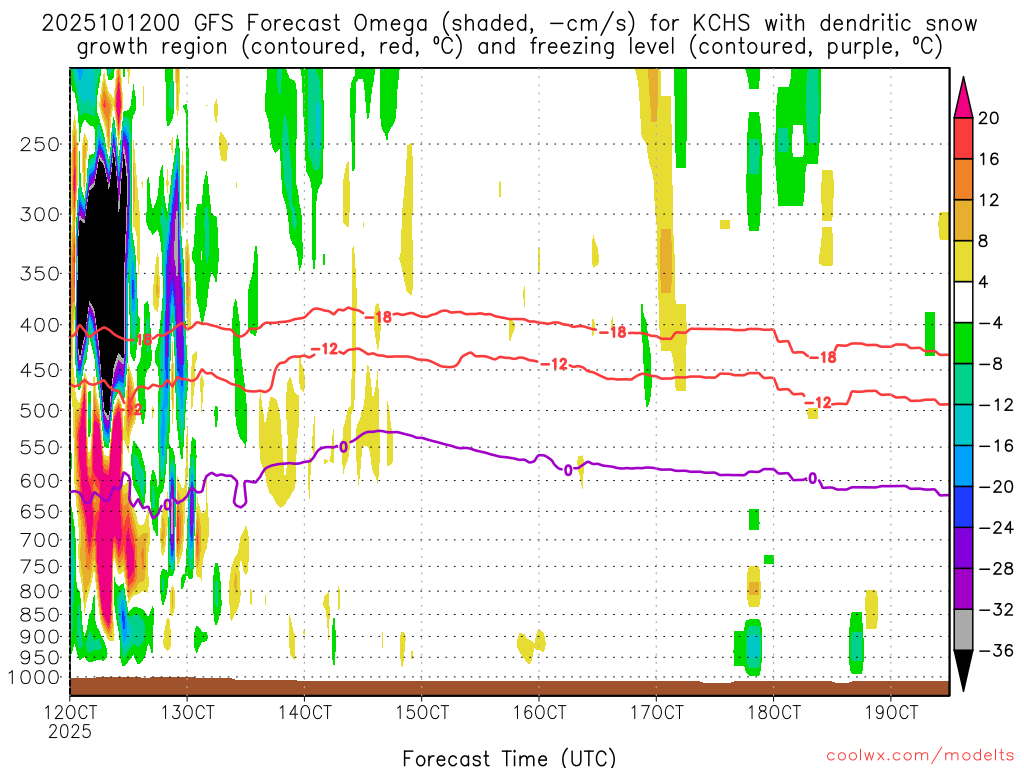Viewport: 1024px width, 768px height.
Task: Click the 16OCT time axis label
Action: [x=539, y=712]
